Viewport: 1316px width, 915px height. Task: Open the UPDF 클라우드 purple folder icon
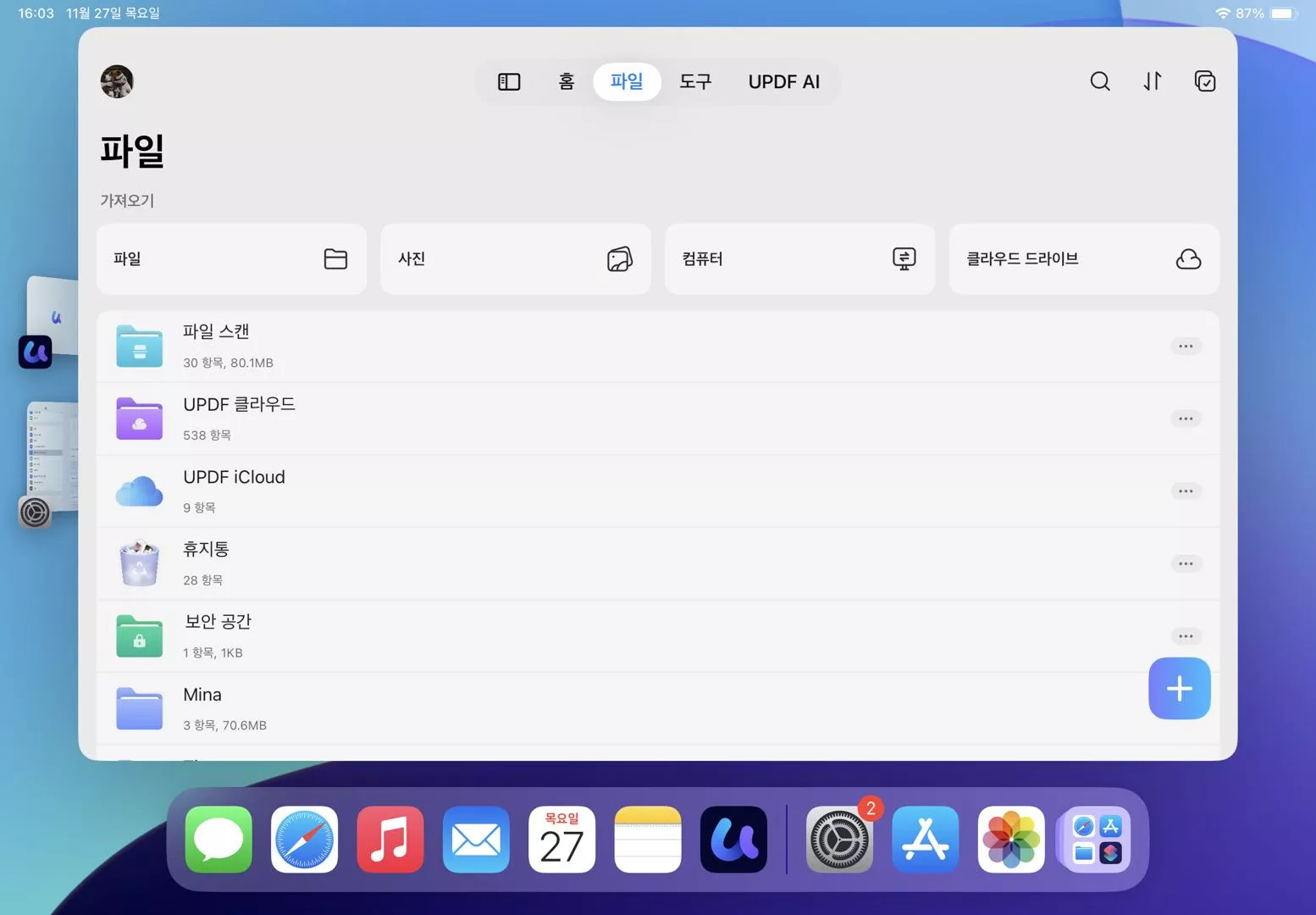click(140, 419)
